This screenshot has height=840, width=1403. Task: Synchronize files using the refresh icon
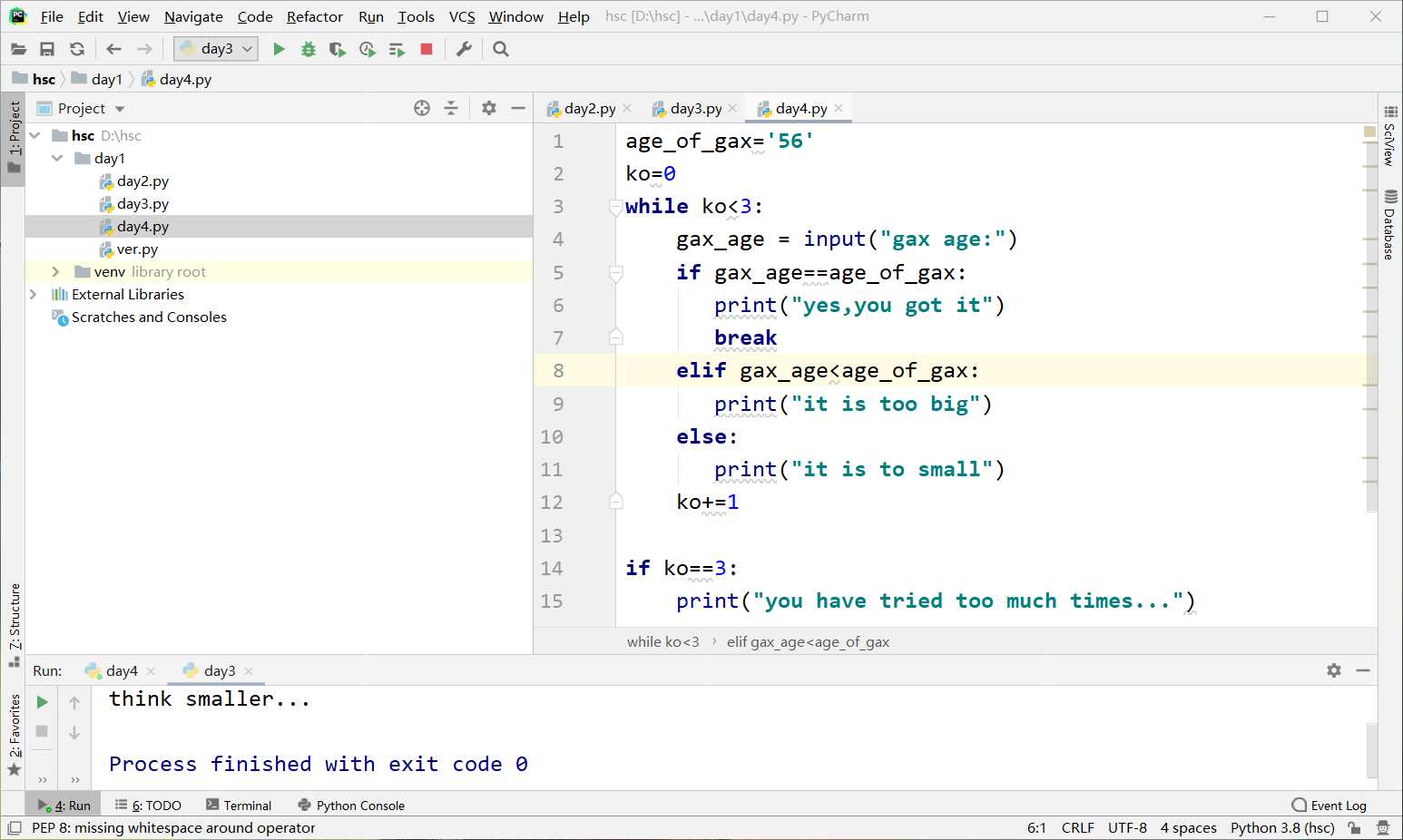click(x=77, y=49)
